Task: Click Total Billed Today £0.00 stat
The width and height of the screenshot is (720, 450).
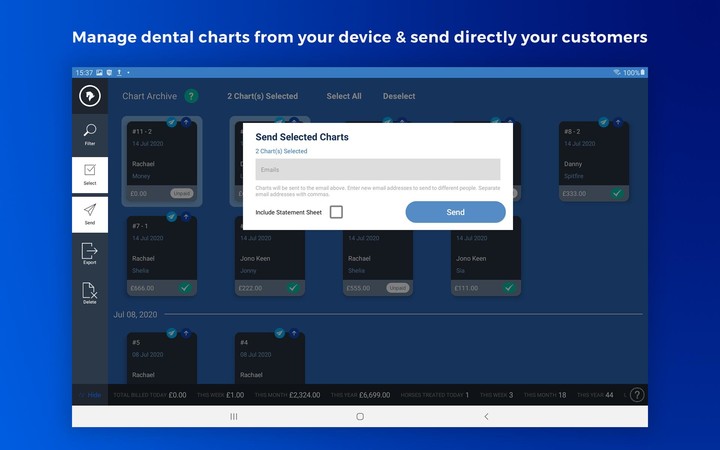Action: coord(150,395)
